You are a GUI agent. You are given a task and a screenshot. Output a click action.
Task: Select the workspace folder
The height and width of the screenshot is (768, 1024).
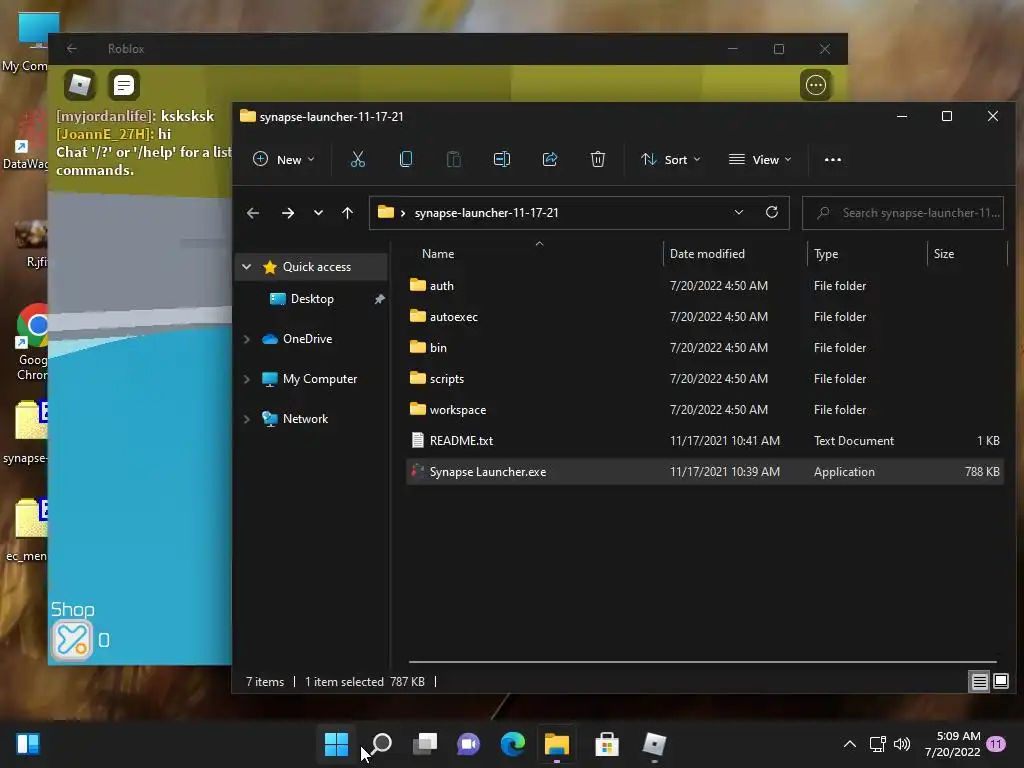pos(705,410)
